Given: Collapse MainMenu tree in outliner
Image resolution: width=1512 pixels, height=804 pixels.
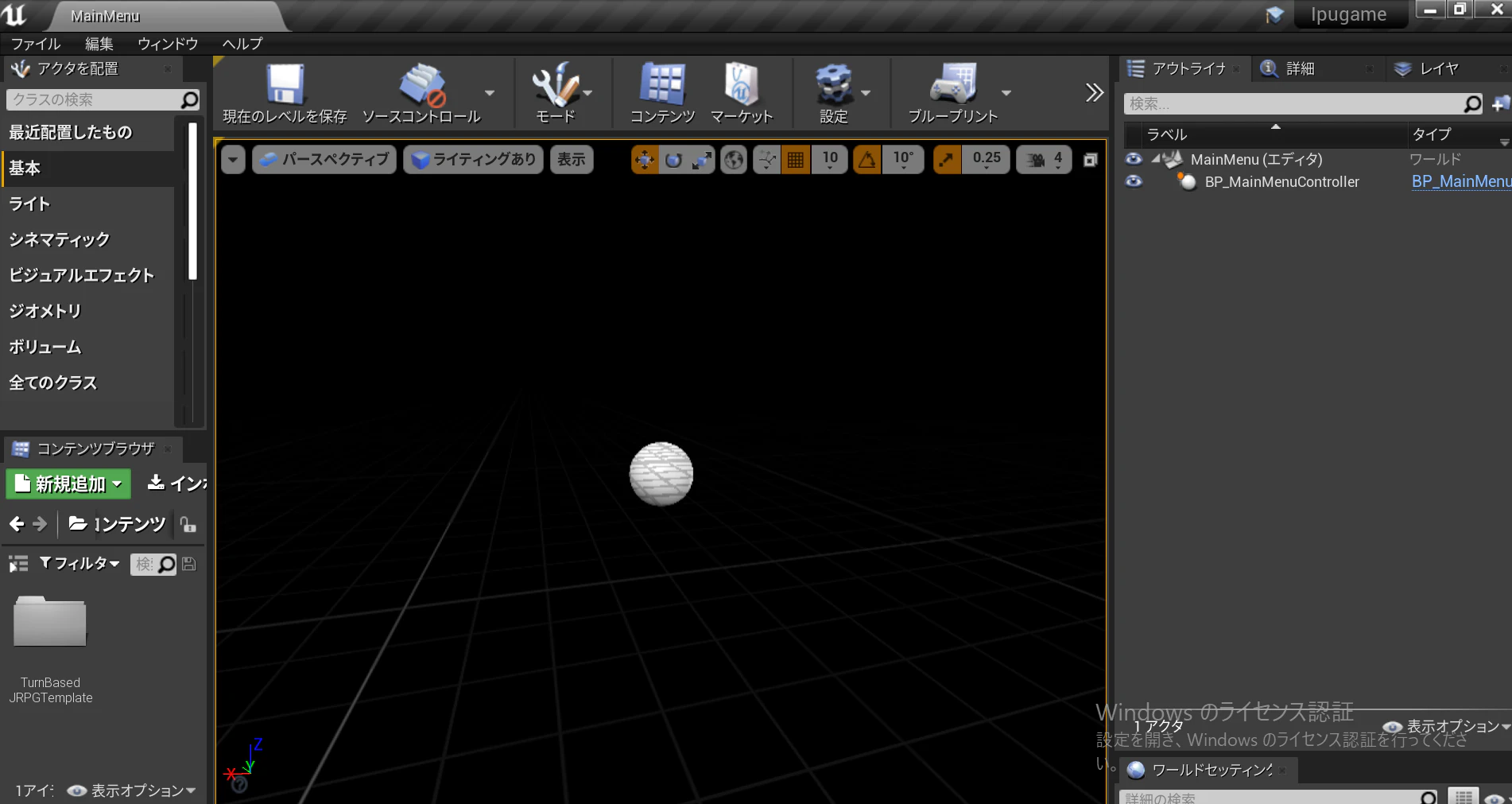Looking at the screenshot, I should (x=1155, y=157).
